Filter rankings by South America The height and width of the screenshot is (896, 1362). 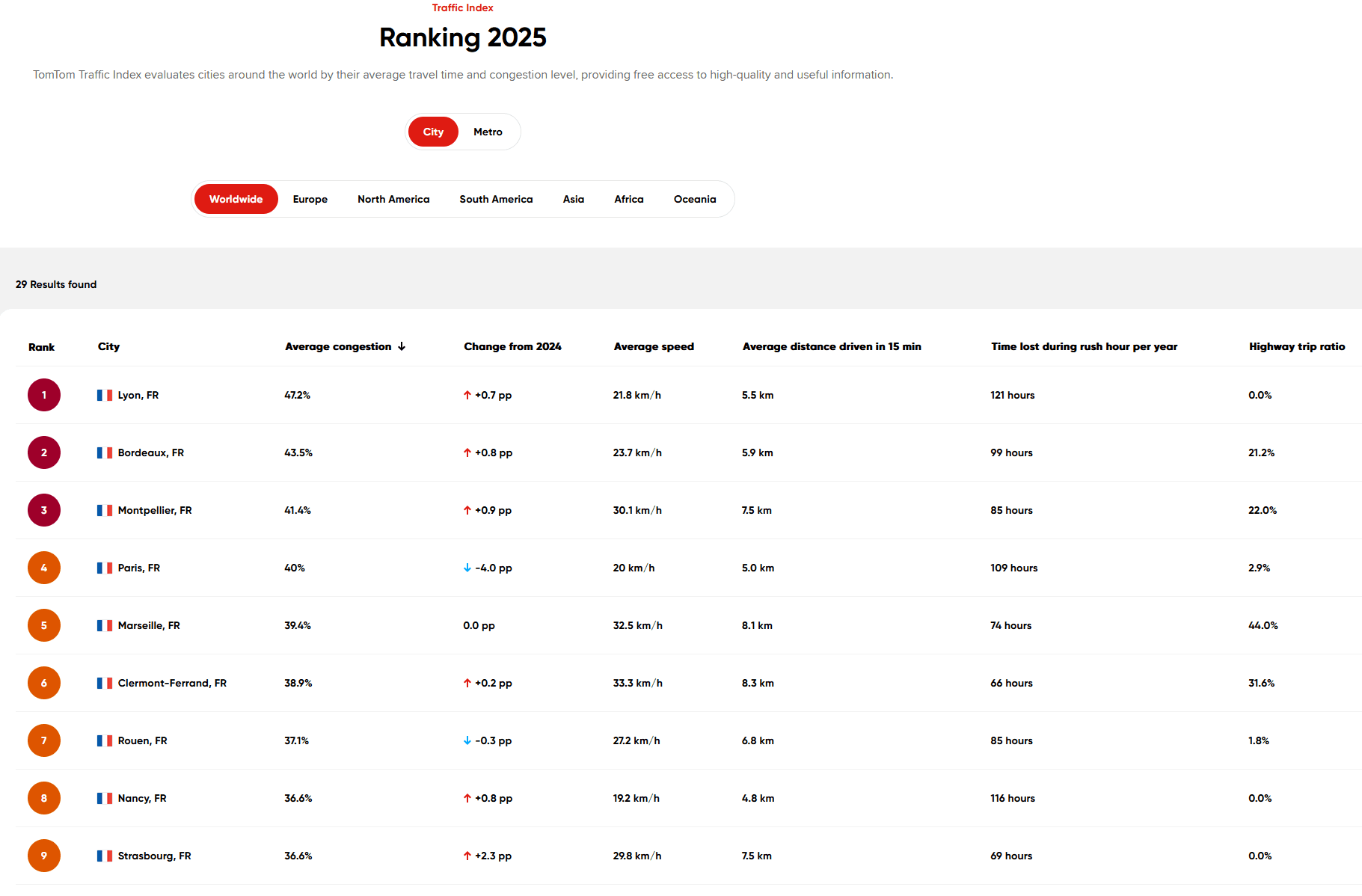(x=496, y=199)
